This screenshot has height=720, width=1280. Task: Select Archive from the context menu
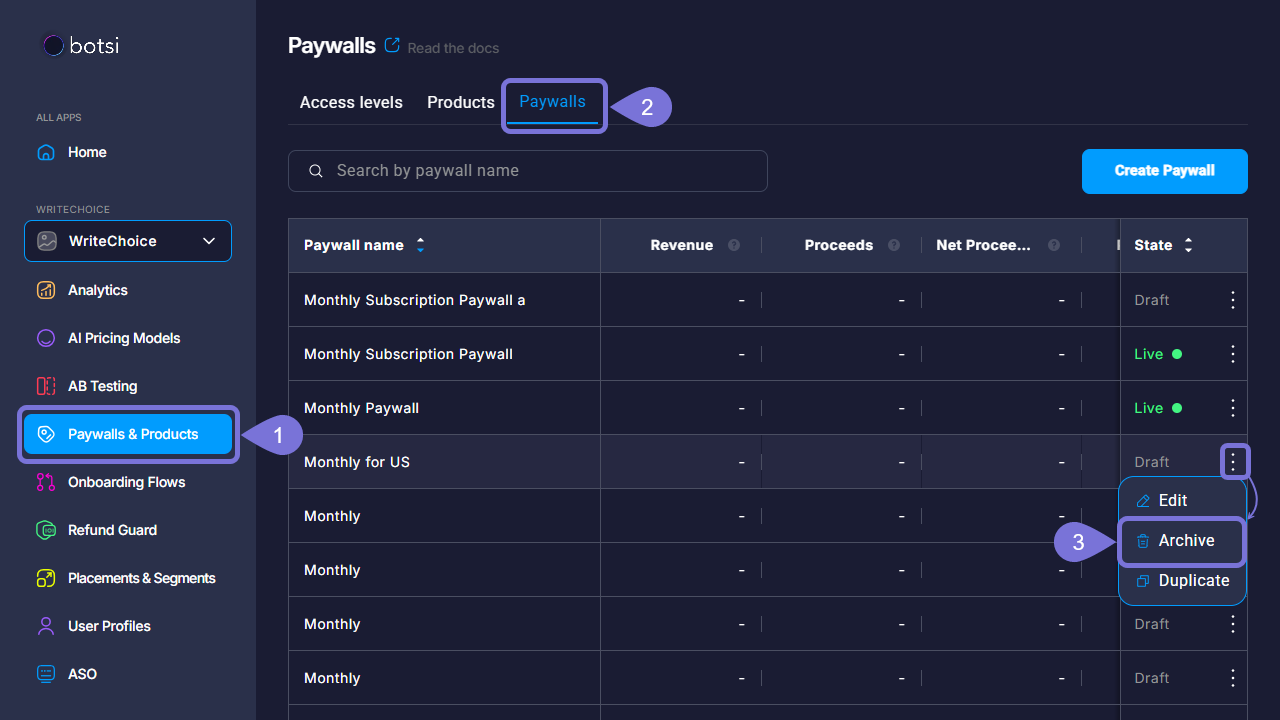1185,540
